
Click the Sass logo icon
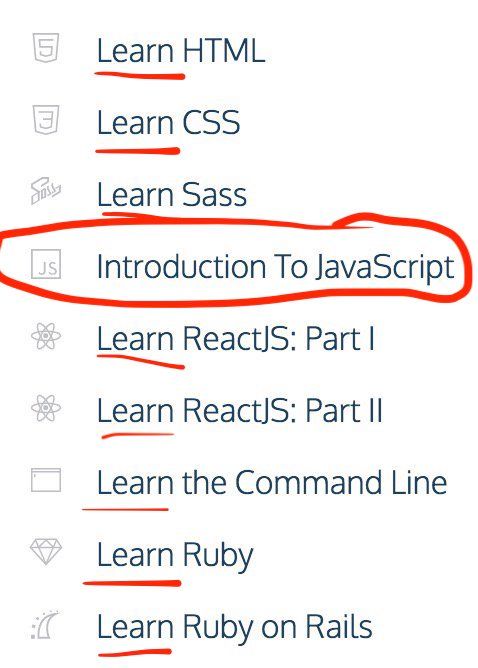[46, 191]
